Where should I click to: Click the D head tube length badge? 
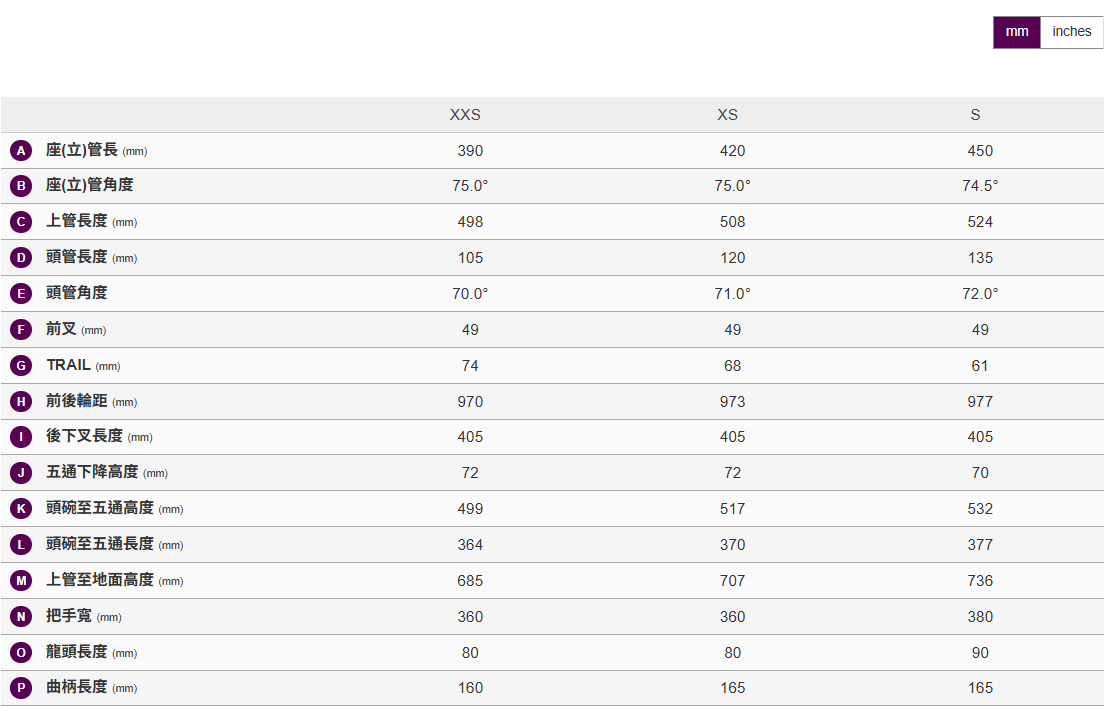[21, 258]
